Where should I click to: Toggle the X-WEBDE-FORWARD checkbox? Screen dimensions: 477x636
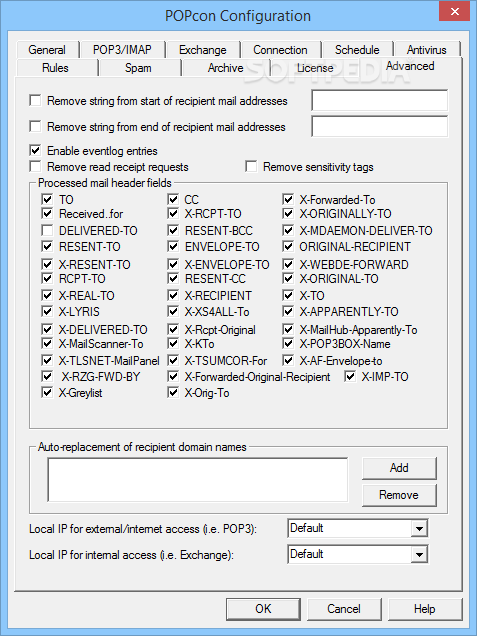click(x=288, y=264)
